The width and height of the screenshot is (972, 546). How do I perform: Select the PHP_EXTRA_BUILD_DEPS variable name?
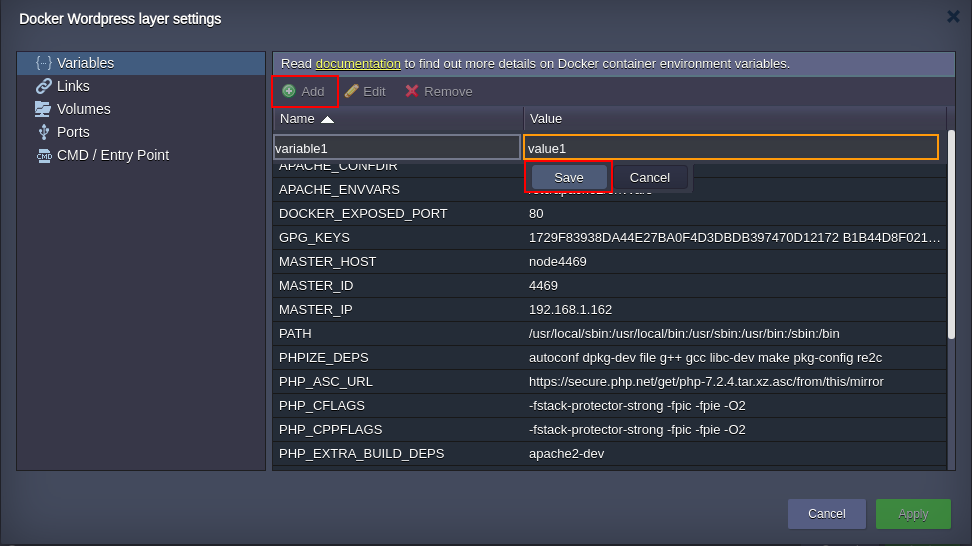pyautogui.click(x=361, y=454)
